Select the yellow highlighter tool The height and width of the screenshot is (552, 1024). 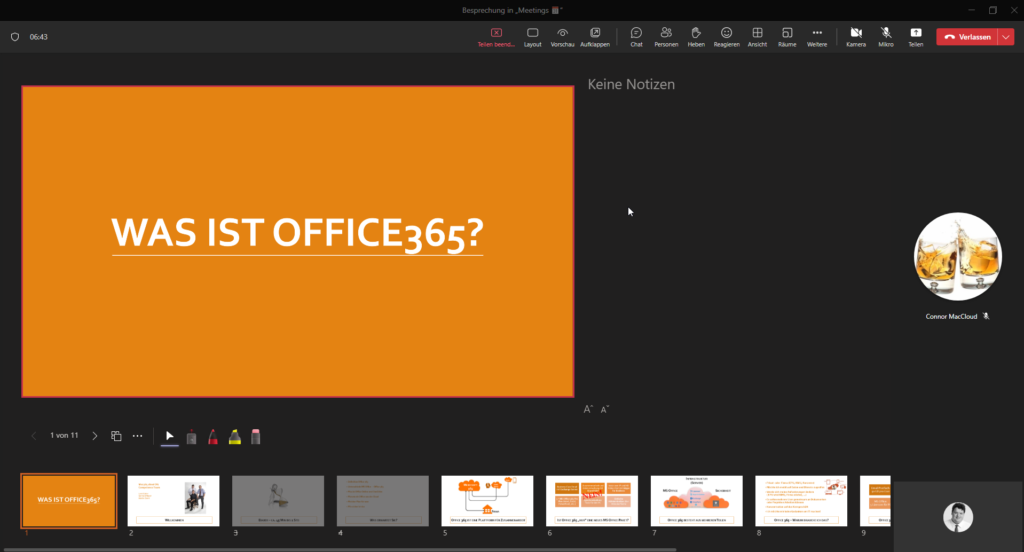pos(234,437)
